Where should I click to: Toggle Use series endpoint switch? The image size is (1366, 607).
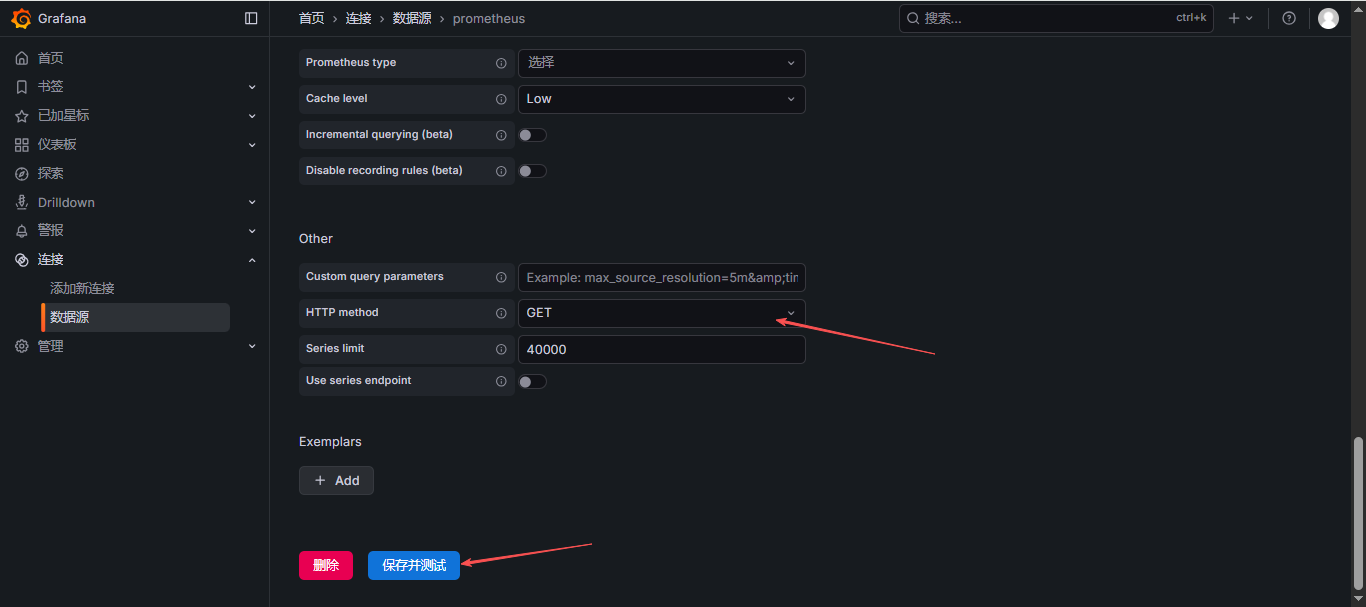[x=532, y=381]
